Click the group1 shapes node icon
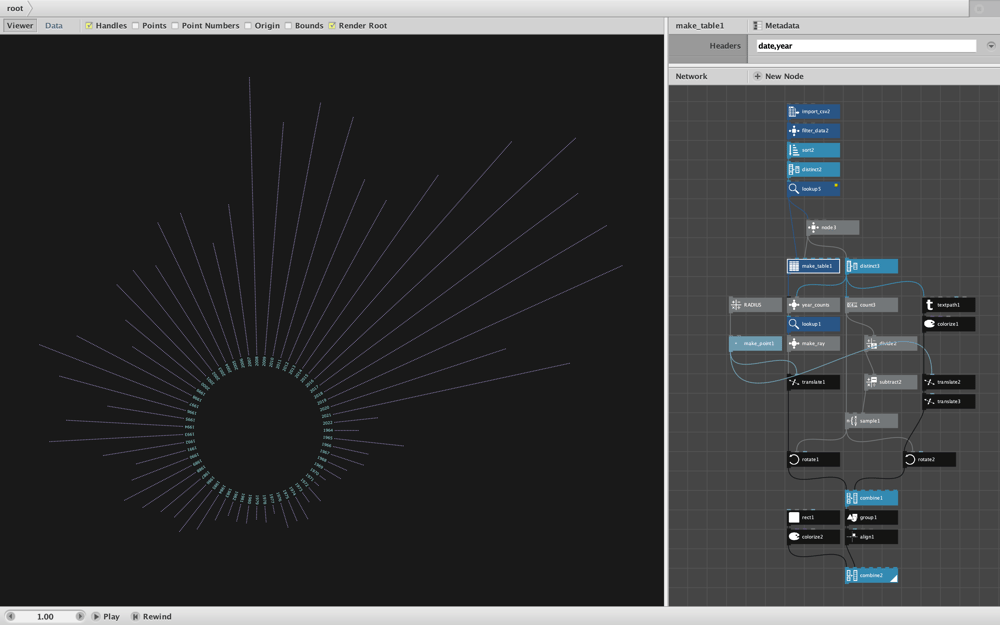The height and width of the screenshot is (625, 1000). 851,517
